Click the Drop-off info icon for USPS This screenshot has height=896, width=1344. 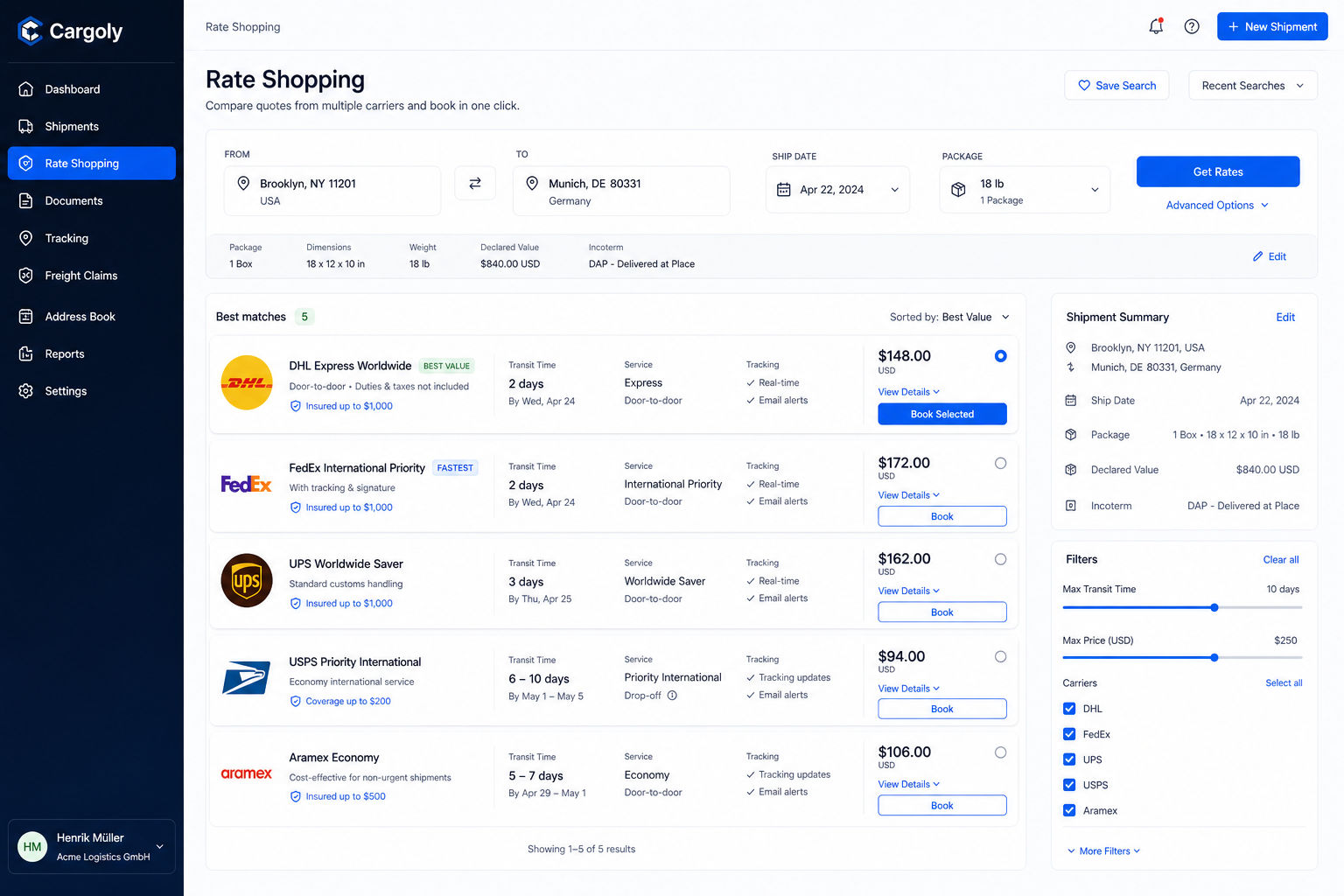[x=672, y=696]
